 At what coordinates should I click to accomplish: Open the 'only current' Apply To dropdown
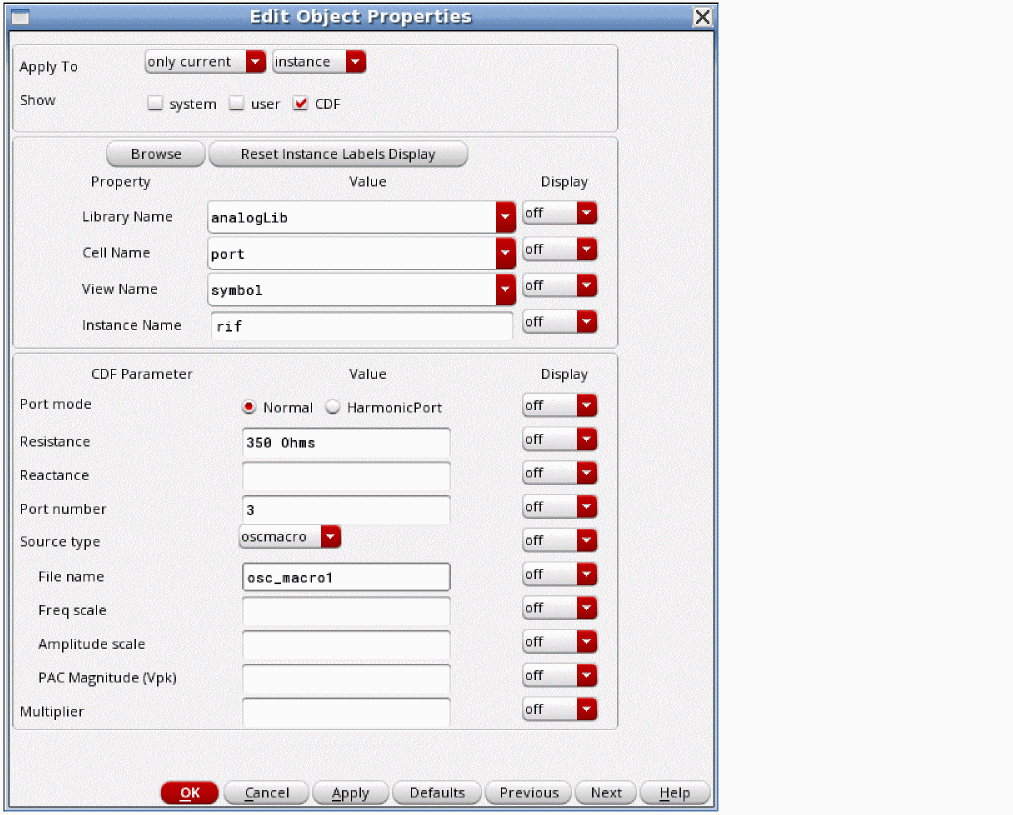tap(206, 62)
